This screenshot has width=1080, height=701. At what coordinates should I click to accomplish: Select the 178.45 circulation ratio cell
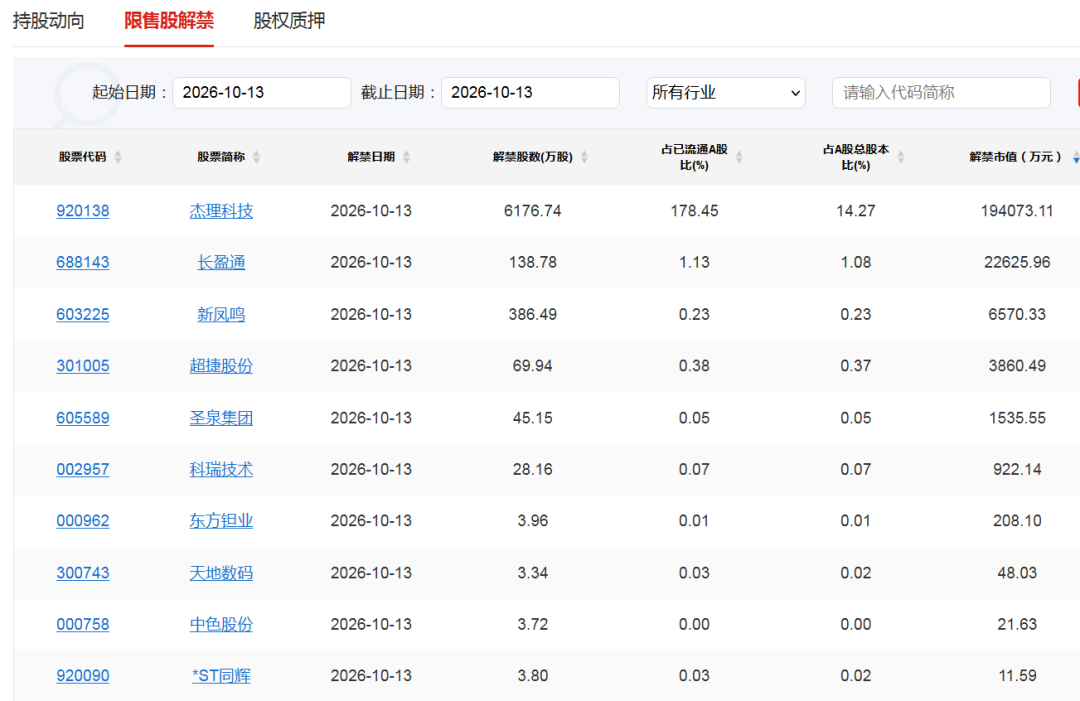tap(694, 211)
